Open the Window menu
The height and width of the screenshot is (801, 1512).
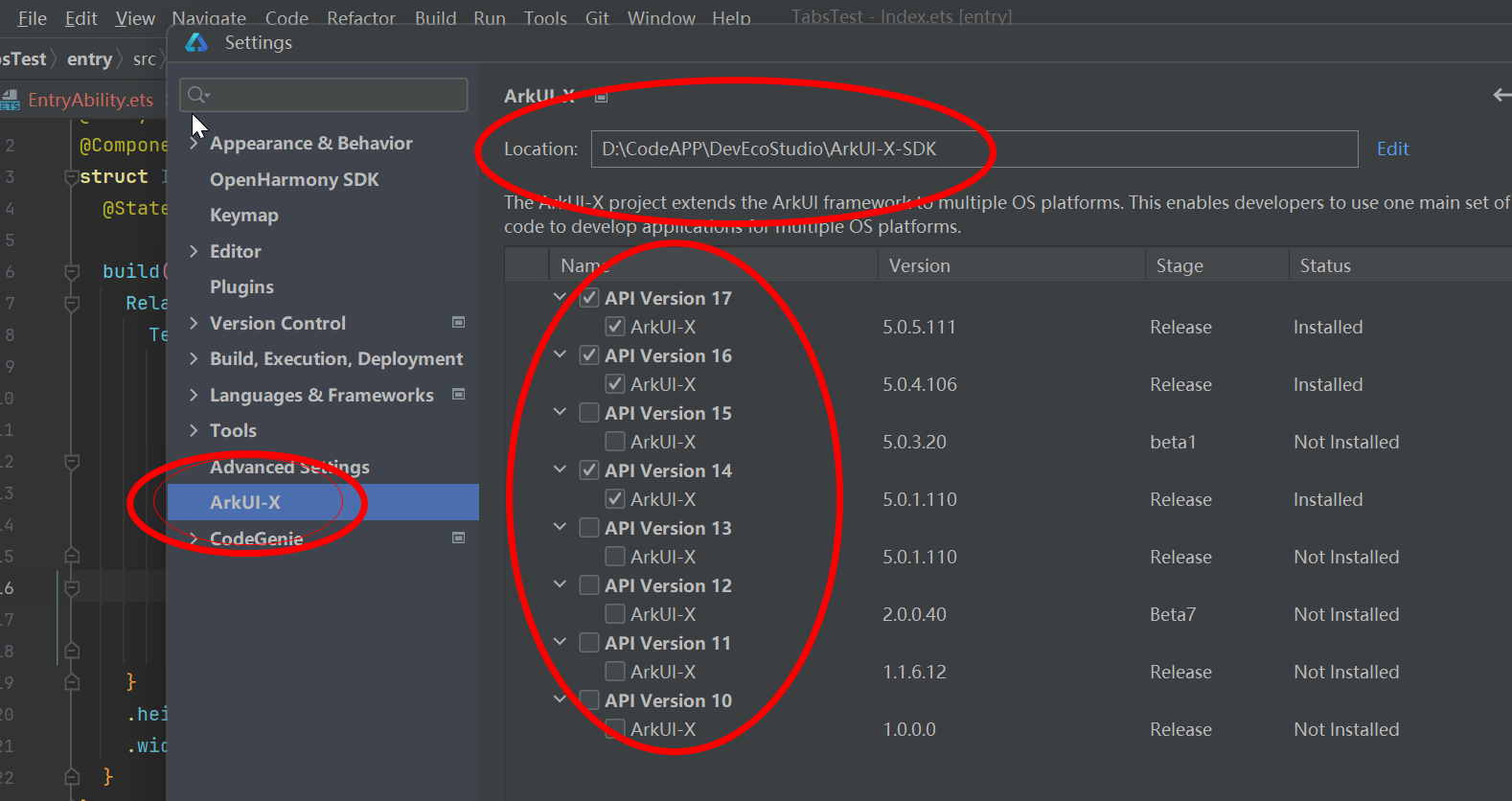661,18
